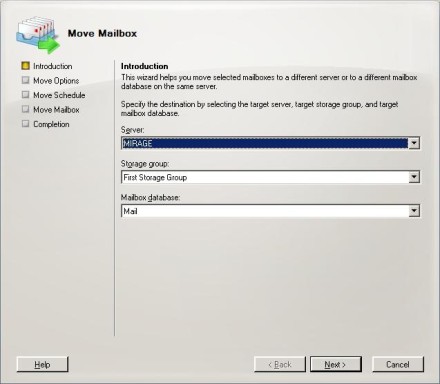The height and width of the screenshot is (384, 440).
Task: Go to the Introduction step label
Action: click(x=53, y=66)
